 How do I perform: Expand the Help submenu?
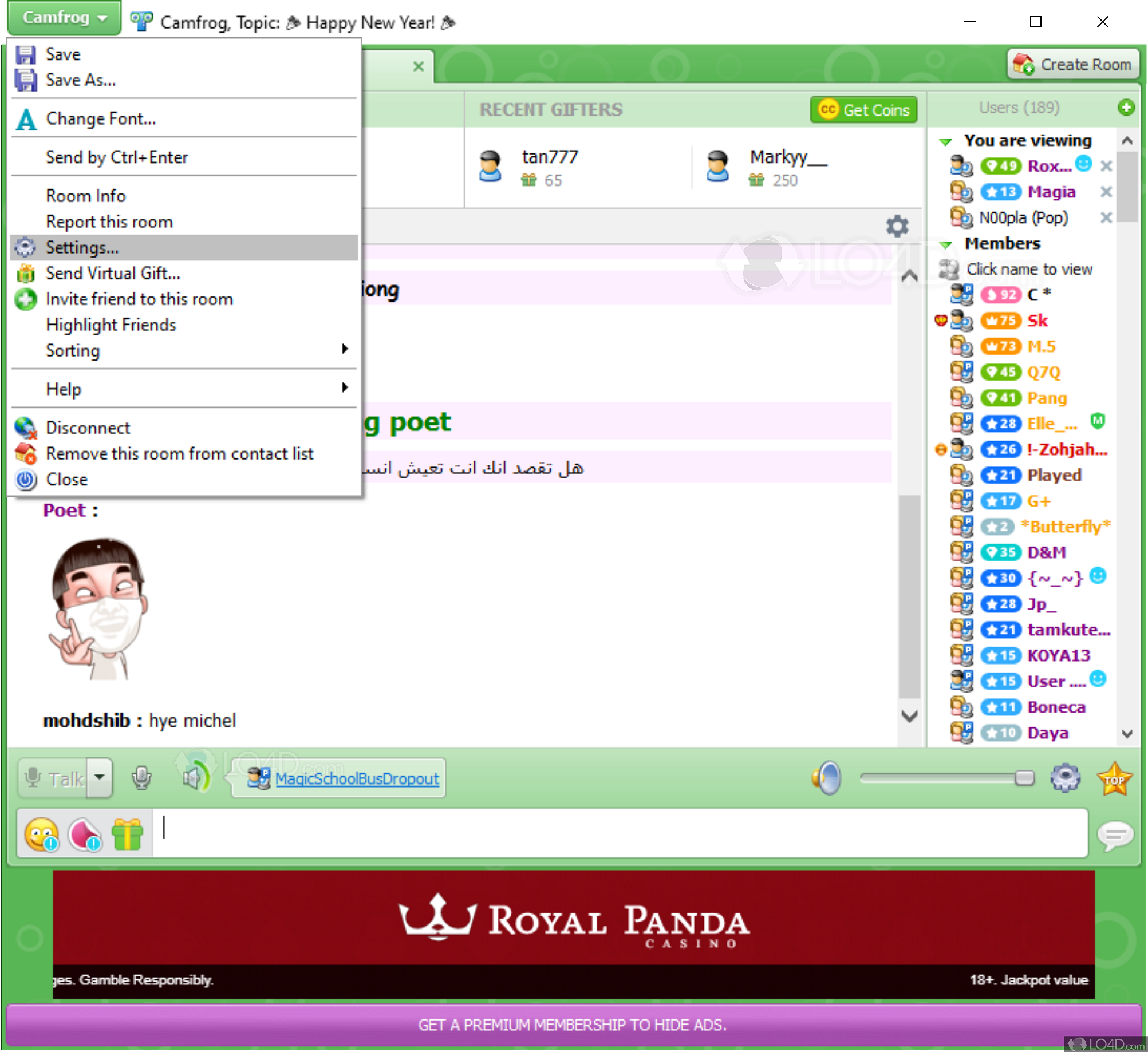point(172,389)
